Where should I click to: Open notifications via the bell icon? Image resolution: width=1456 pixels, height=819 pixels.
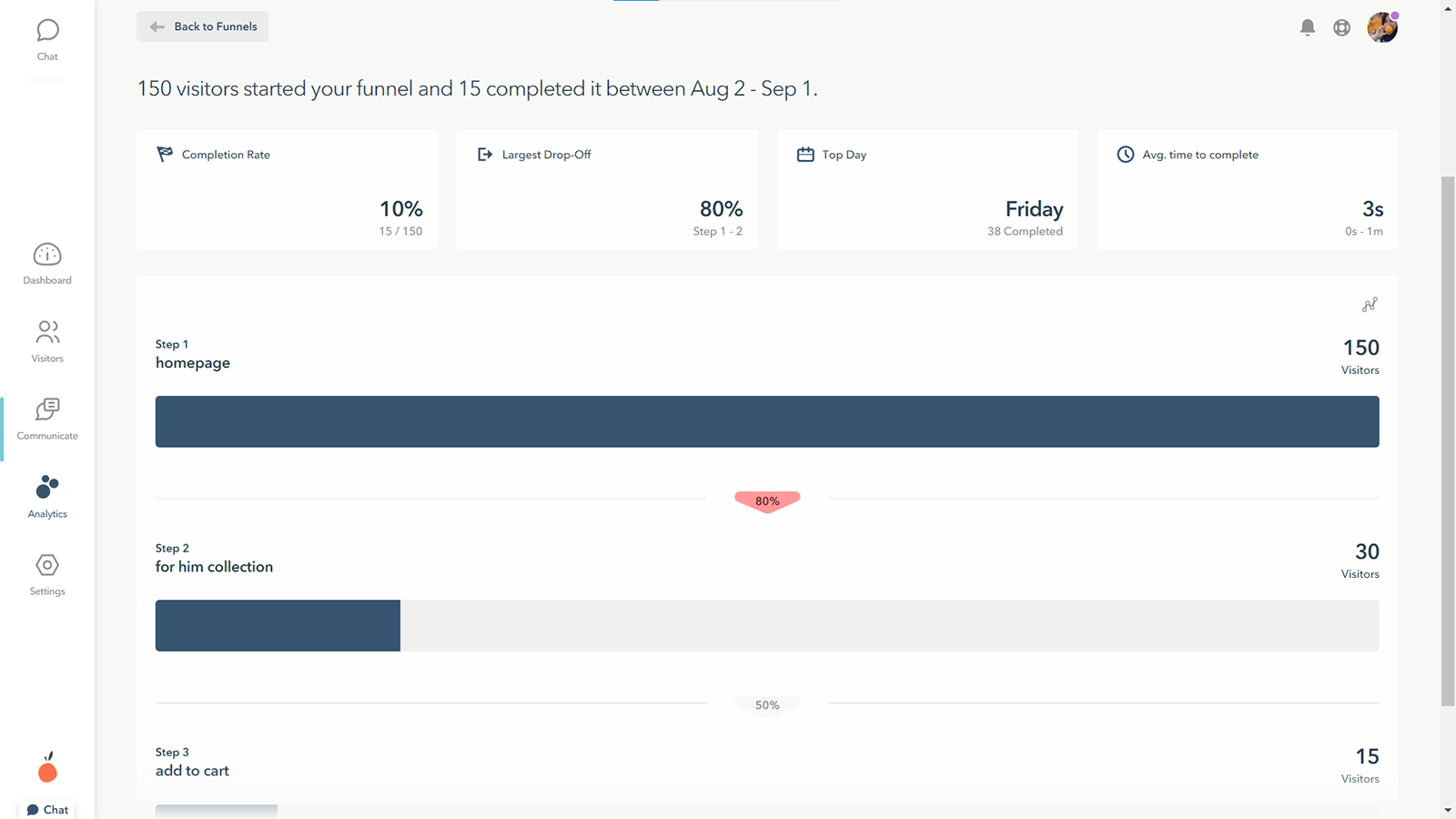[1307, 27]
